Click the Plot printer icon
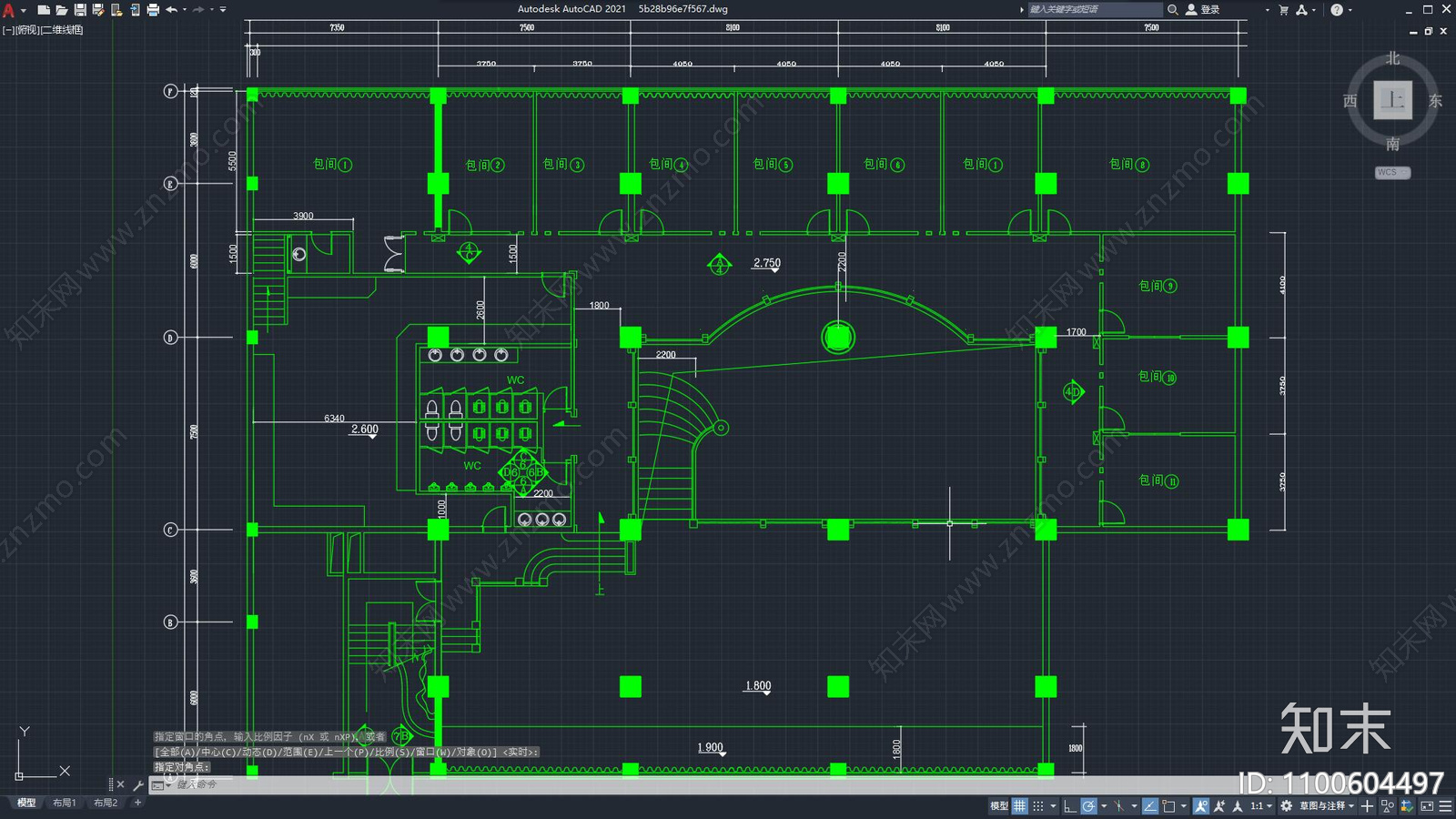This screenshot has width=1456, height=819. (x=153, y=10)
